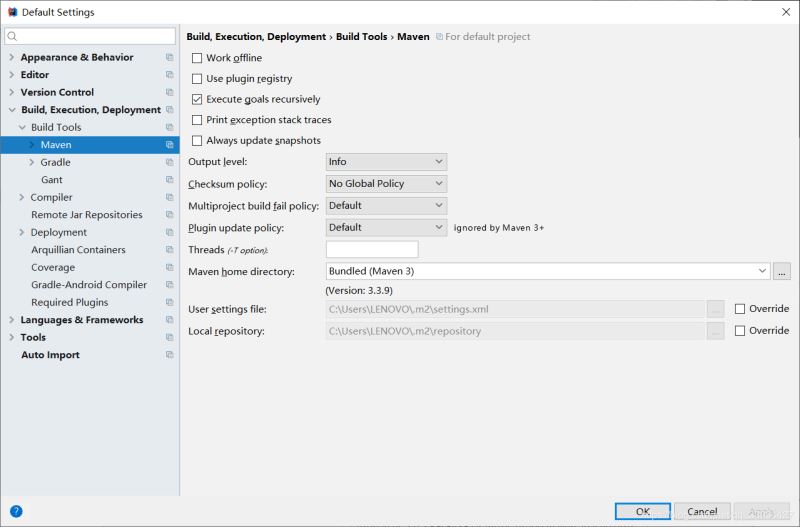Viewport: 800px width, 527px height.
Task: Click the icon next to Required Plugins
Action: [x=170, y=302]
